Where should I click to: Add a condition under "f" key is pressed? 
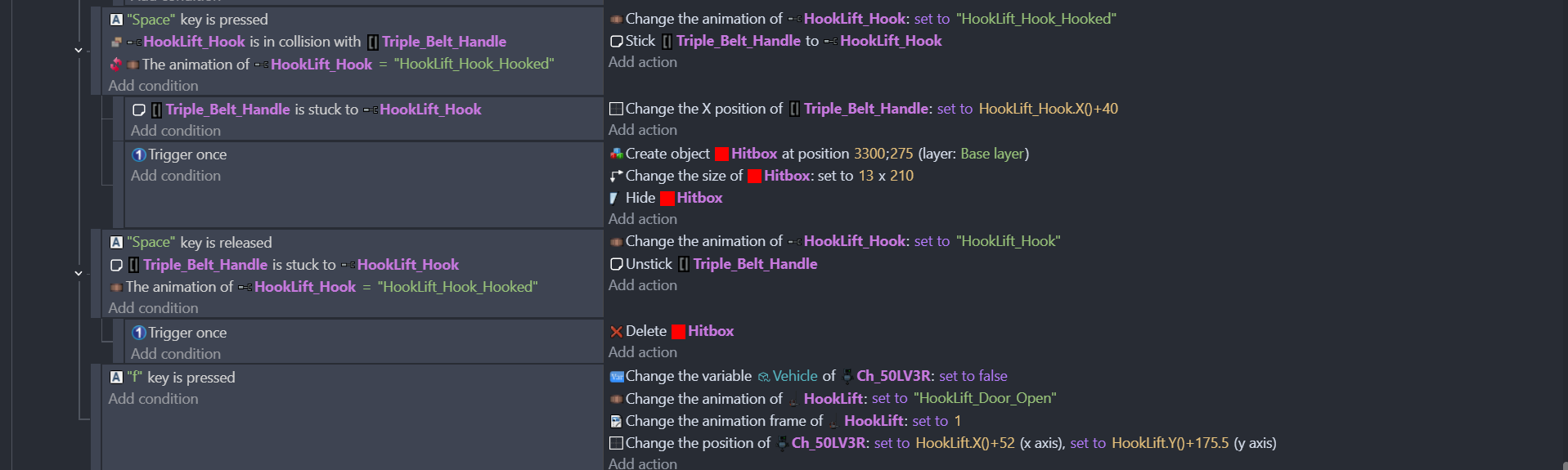coord(153,399)
